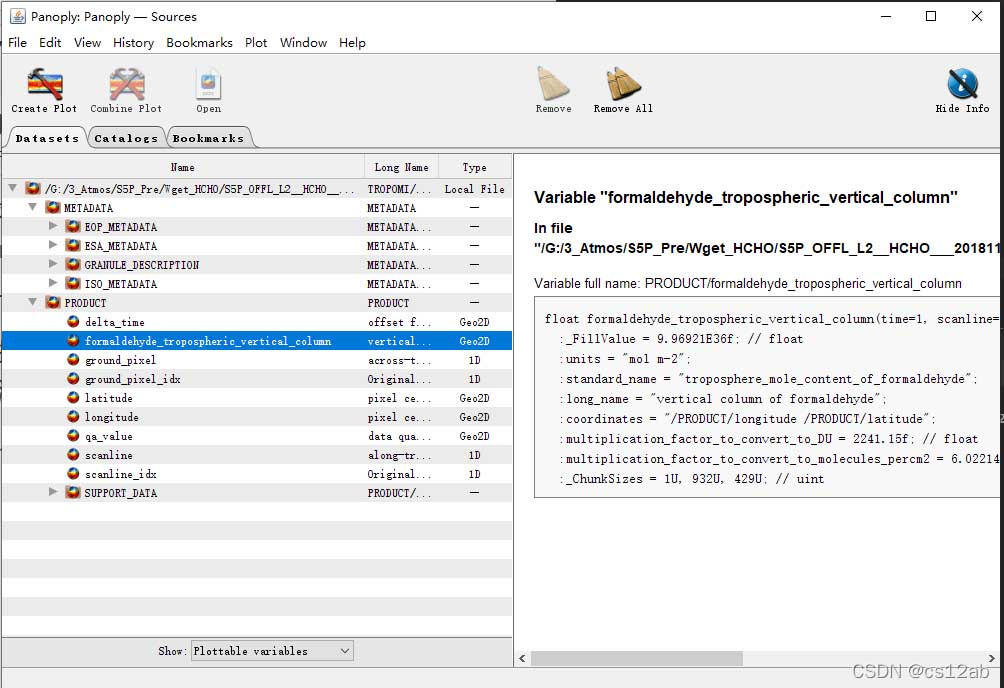Viewport: 1004px width, 688px height.
Task: Click the qa_value variable globe icon
Action: 73,436
